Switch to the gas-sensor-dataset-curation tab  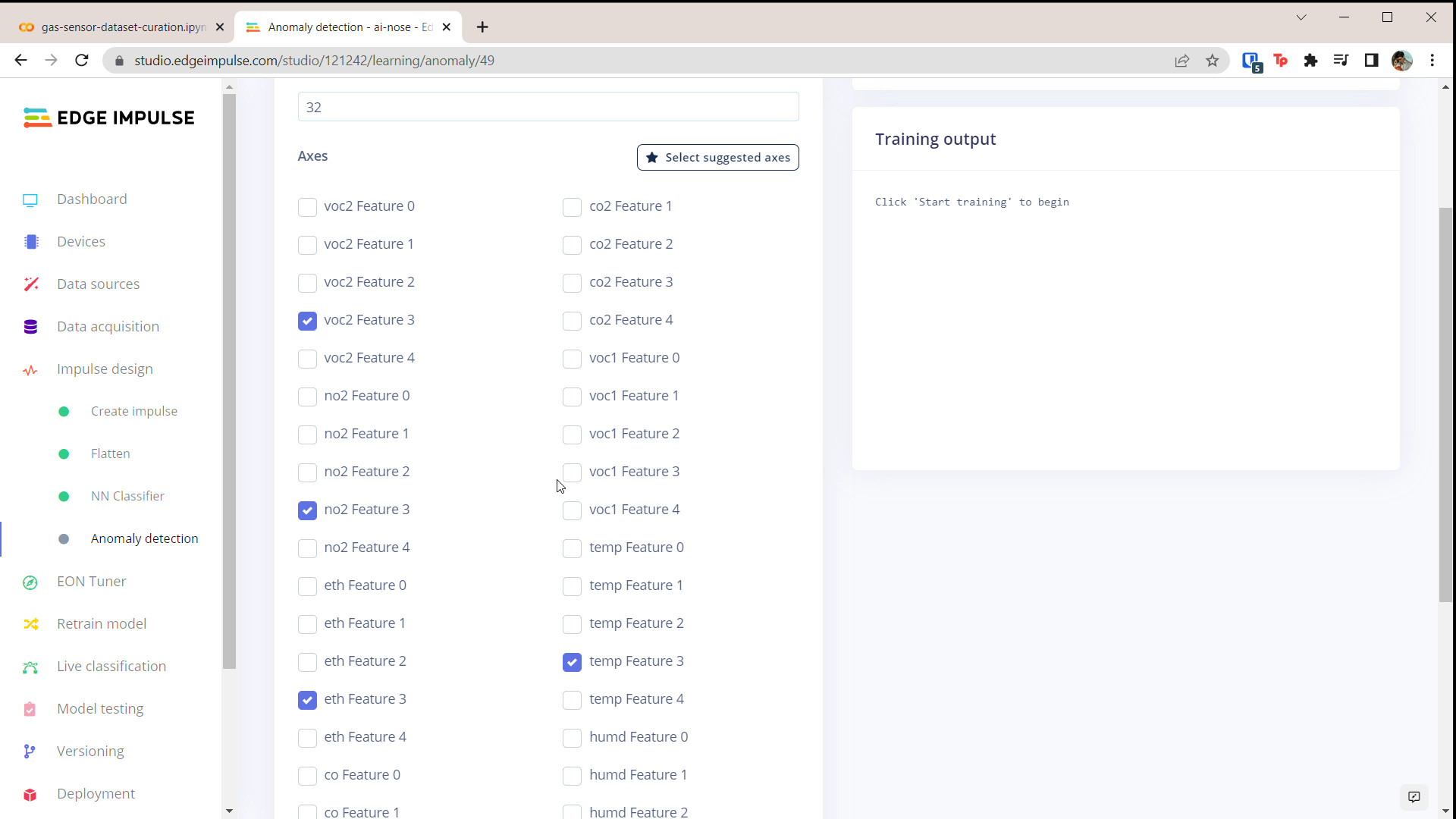pyautogui.click(x=118, y=27)
